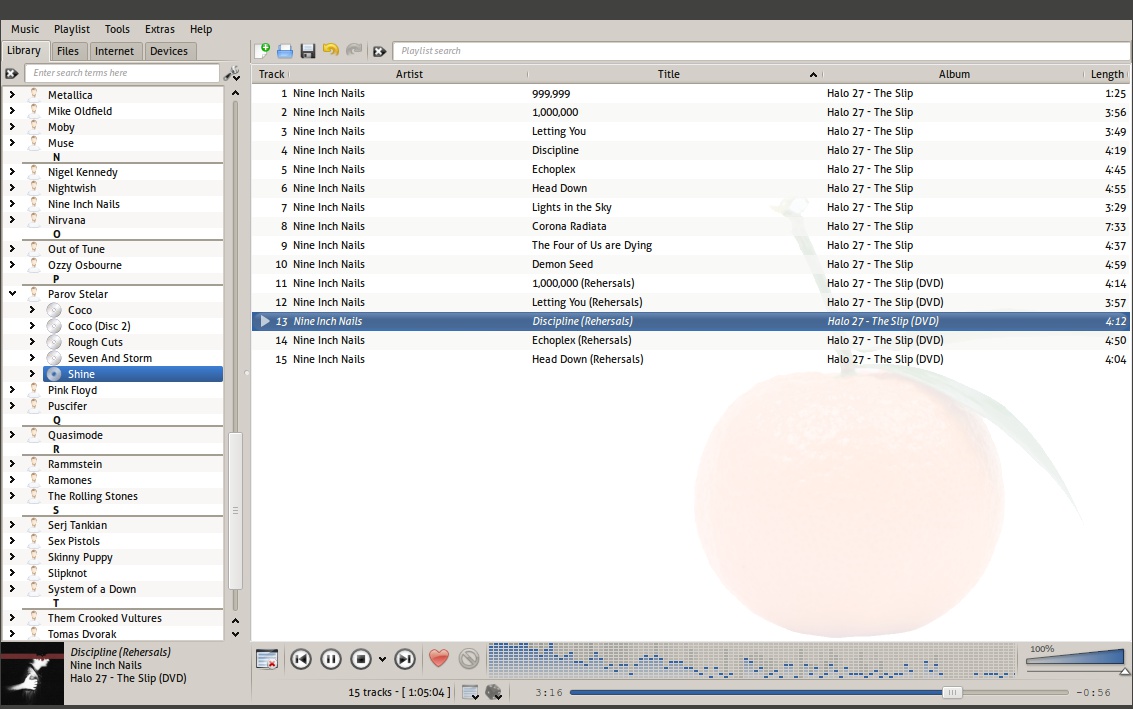Sort playlist by Artist column
Screen dimensions: 1133x709
[x=409, y=74]
